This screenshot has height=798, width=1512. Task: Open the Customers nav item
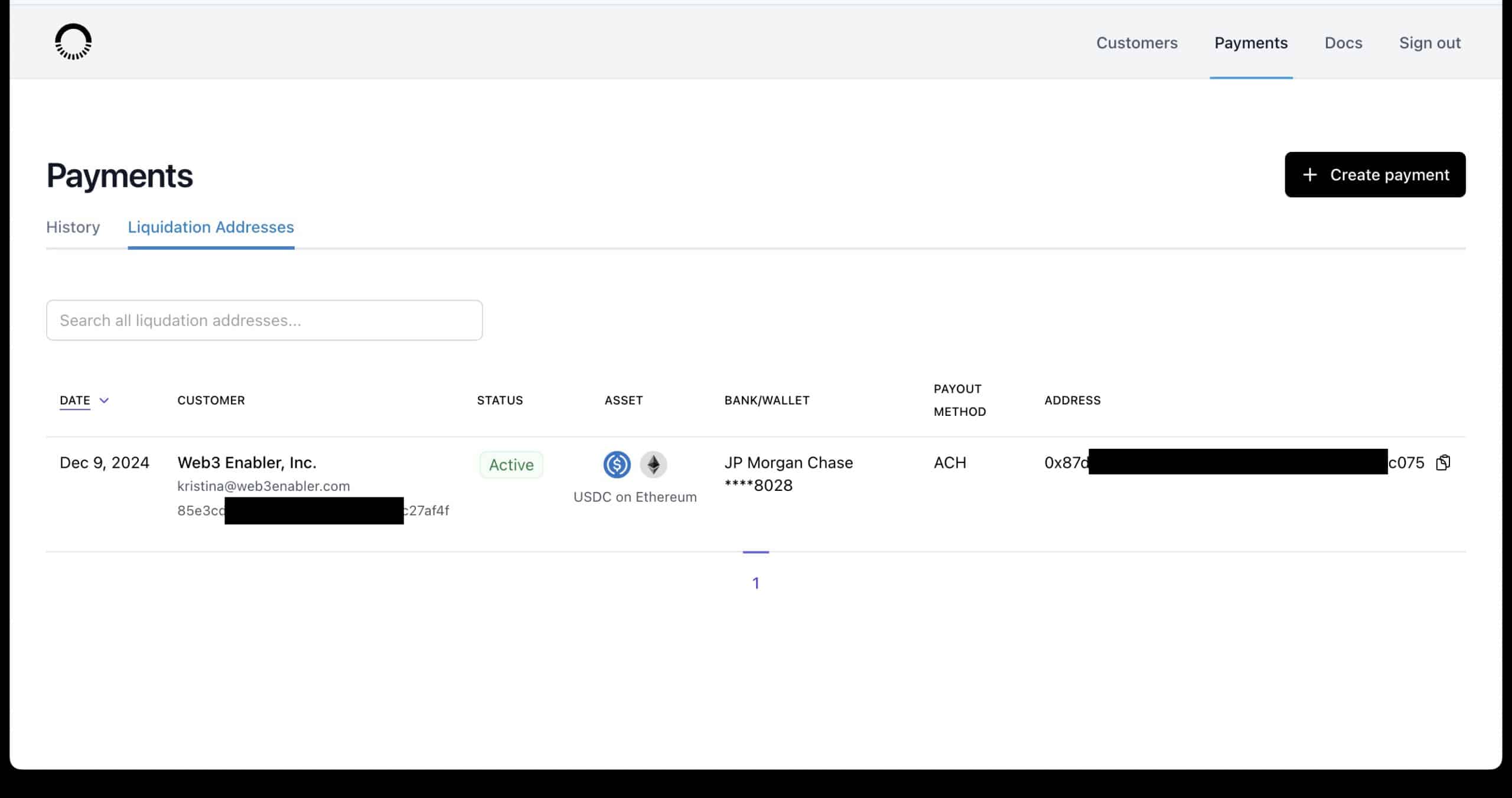click(x=1136, y=43)
